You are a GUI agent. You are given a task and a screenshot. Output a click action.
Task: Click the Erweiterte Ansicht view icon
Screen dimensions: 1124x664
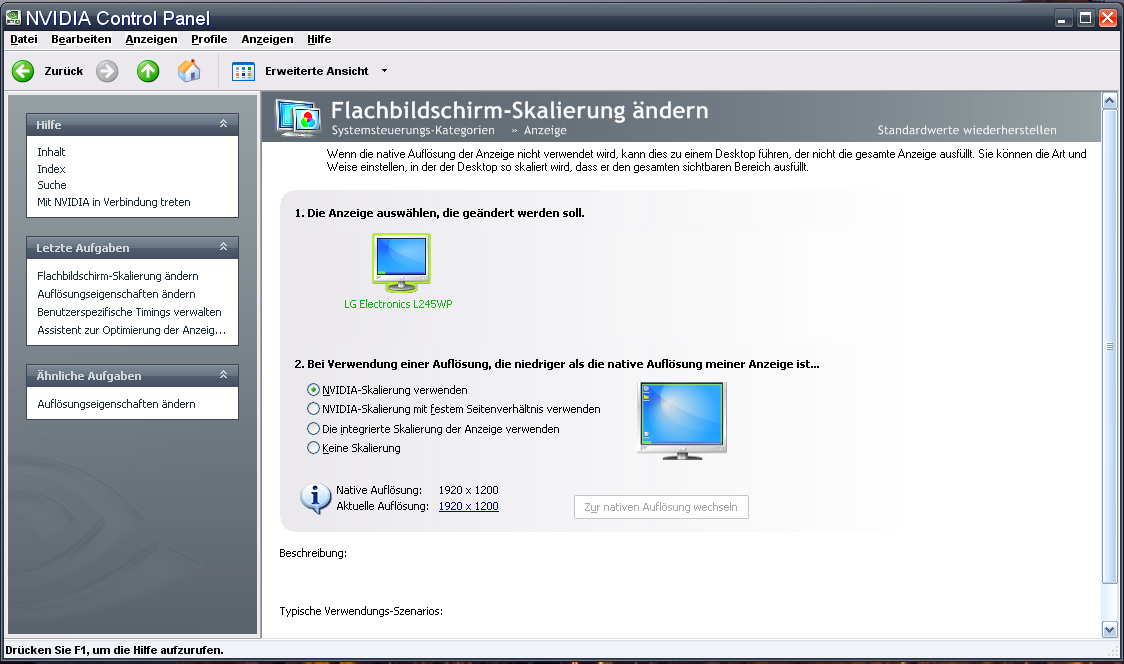[x=243, y=71]
